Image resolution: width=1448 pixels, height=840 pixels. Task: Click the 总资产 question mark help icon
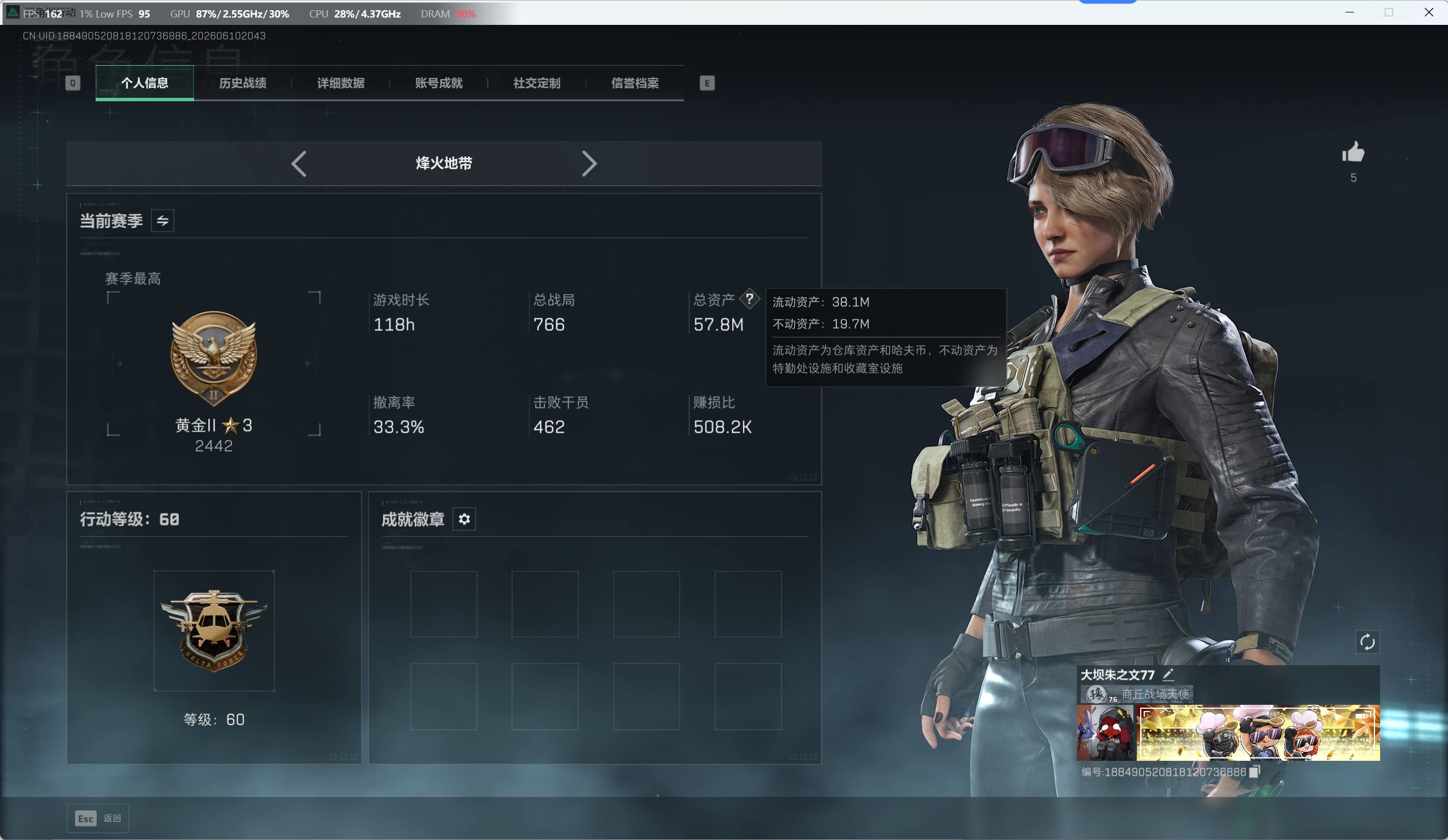[749, 298]
